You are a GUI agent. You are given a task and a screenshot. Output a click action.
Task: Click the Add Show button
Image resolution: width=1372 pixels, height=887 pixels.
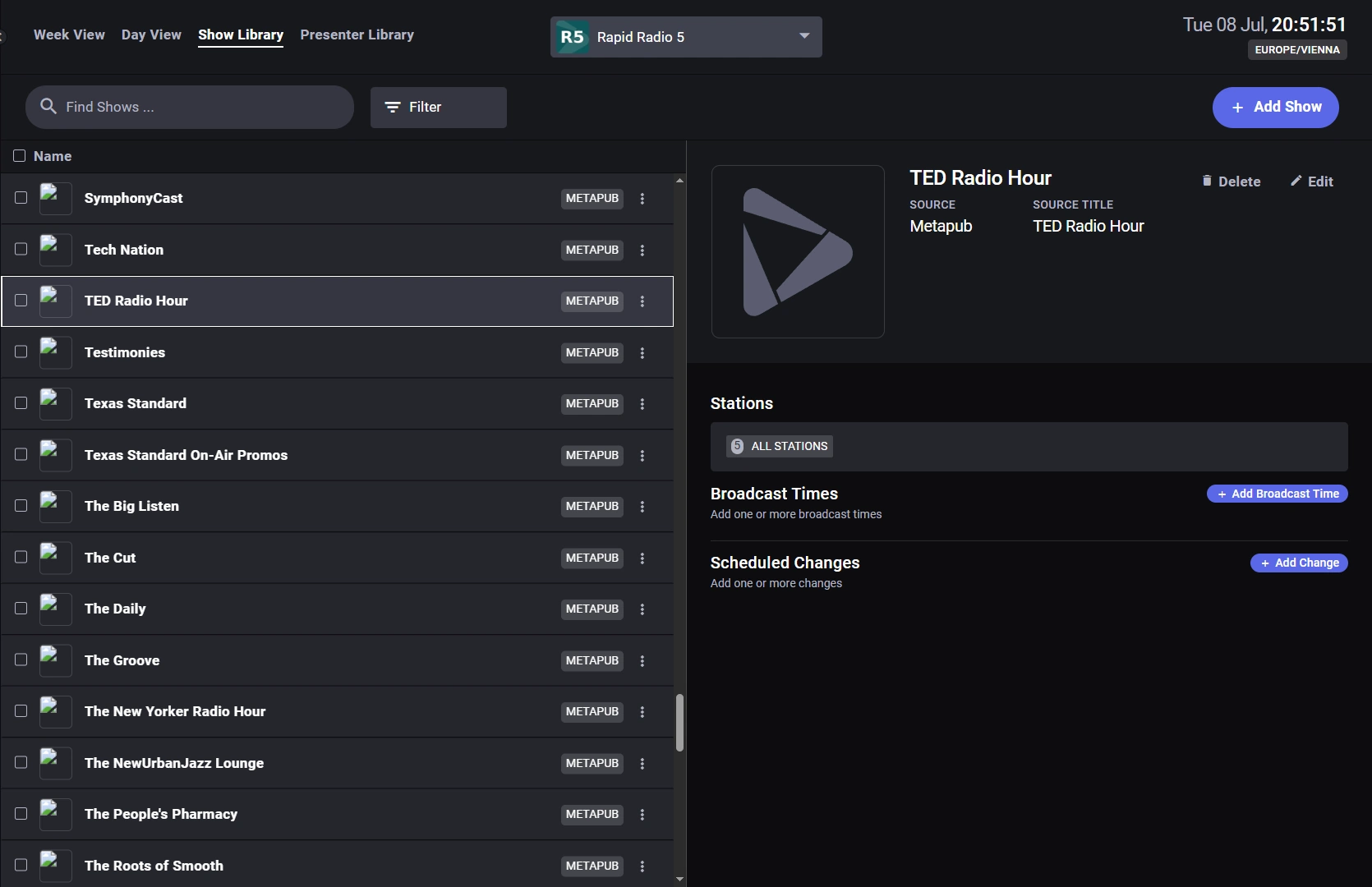pyautogui.click(x=1275, y=108)
